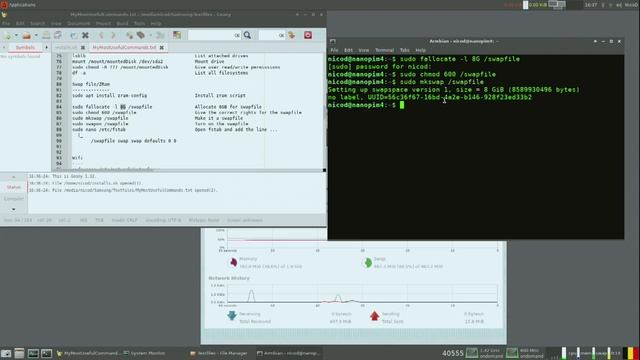640x360 pixels.
Task: Open the terminal's Tabs menu
Action: (404, 50)
